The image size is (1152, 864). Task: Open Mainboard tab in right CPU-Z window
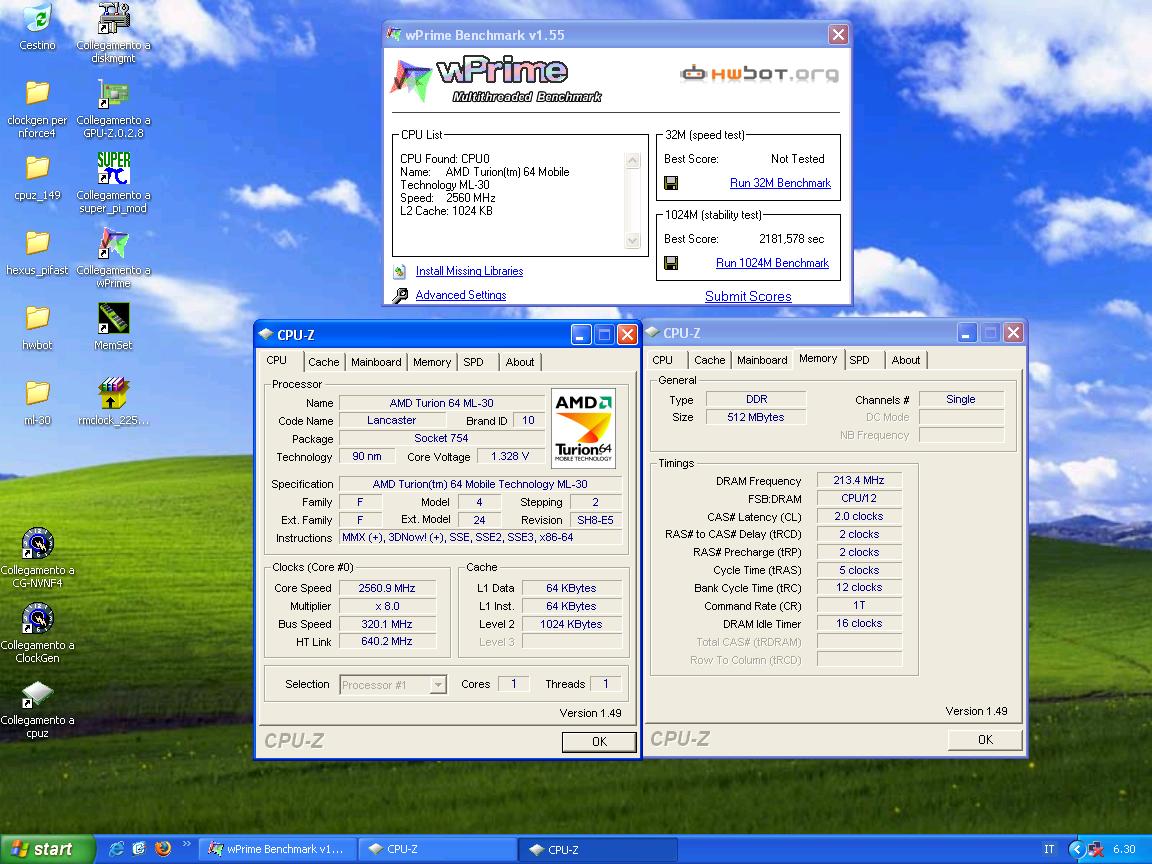pyautogui.click(x=762, y=360)
